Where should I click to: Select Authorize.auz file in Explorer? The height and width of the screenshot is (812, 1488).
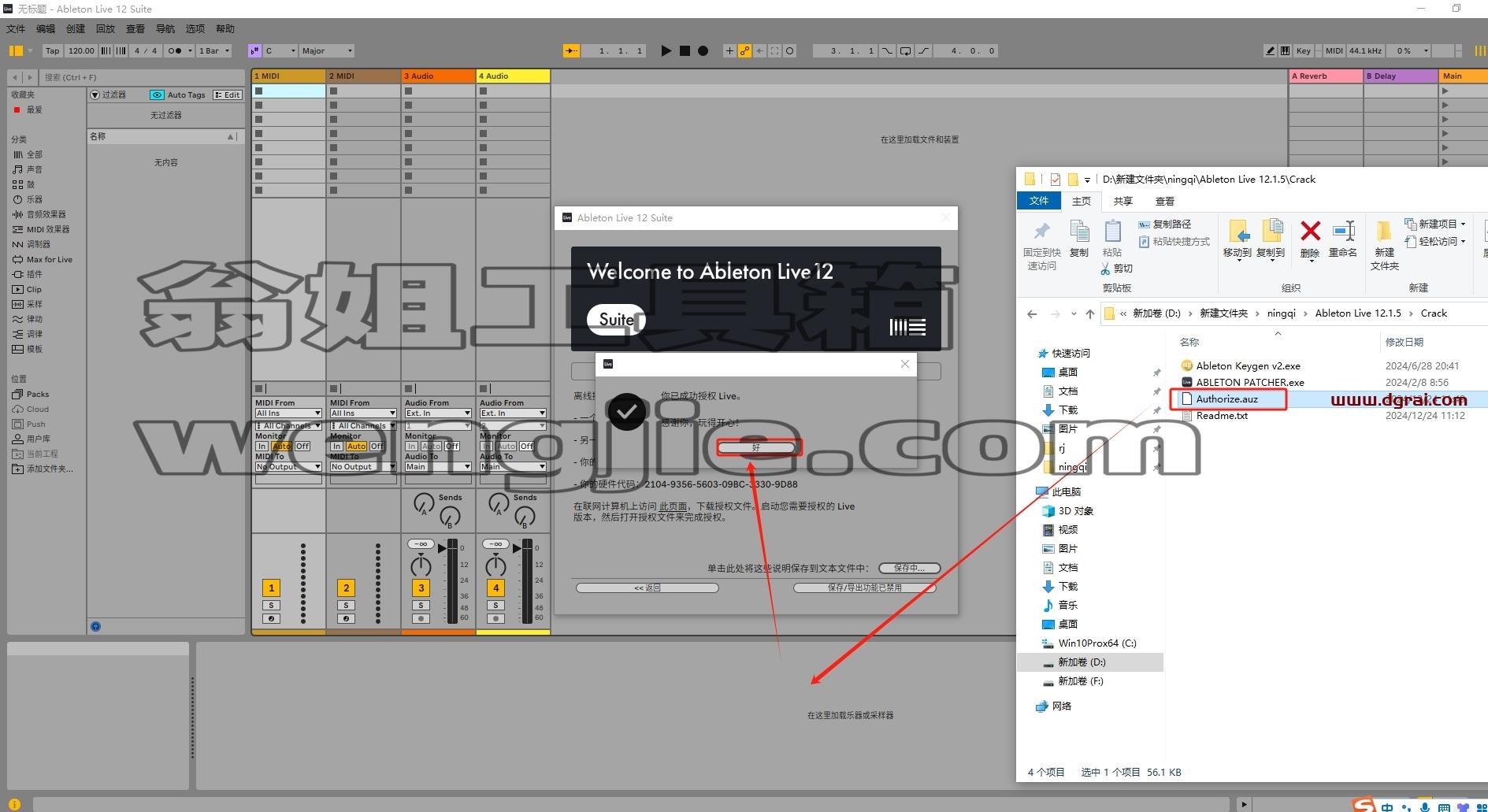pyautogui.click(x=1226, y=399)
